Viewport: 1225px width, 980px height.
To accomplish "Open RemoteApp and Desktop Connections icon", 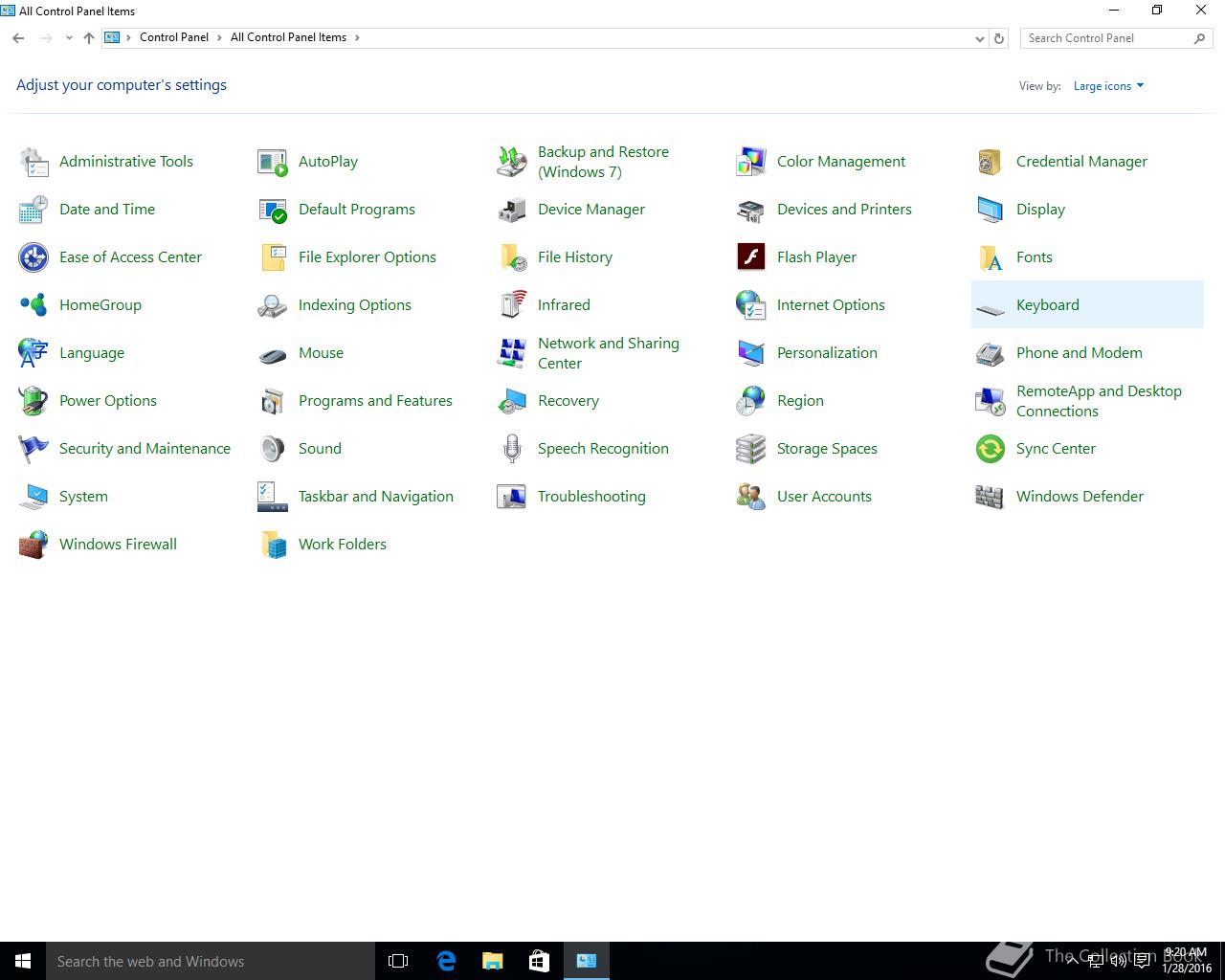I will coord(991,401).
